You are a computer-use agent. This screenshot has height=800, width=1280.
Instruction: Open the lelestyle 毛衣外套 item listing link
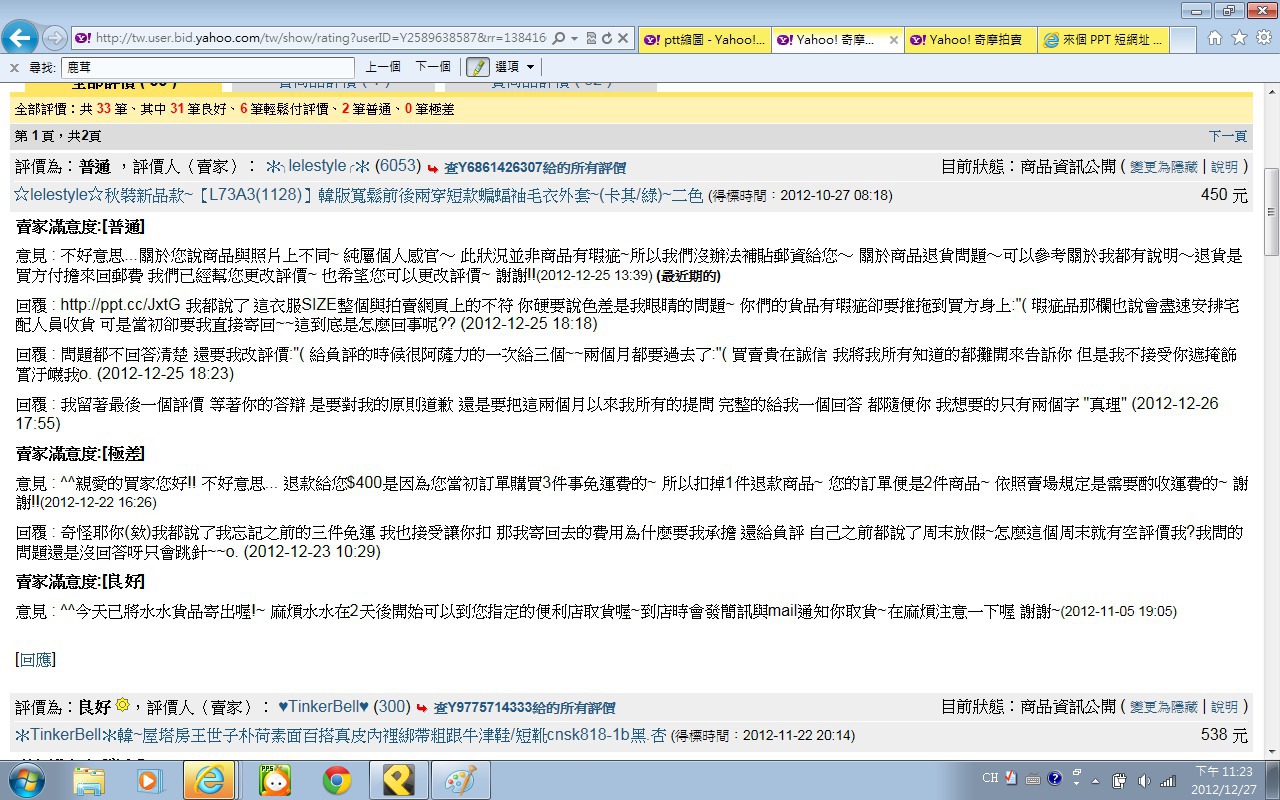pos(358,195)
